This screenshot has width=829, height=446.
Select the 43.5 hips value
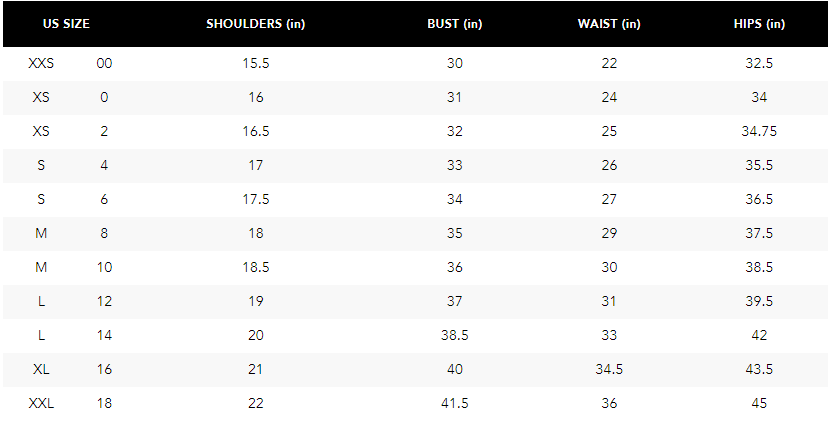pos(759,369)
